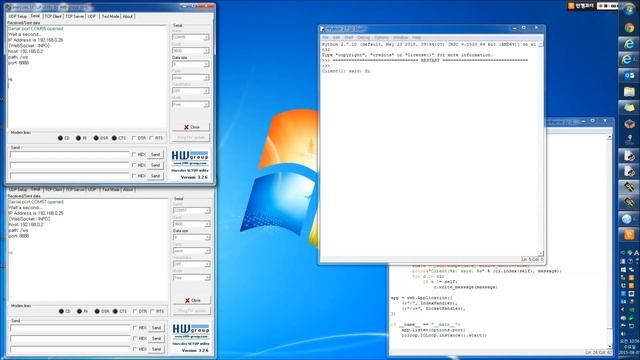Click 'Serial port COM55 opened' log line

click(x=36, y=29)
